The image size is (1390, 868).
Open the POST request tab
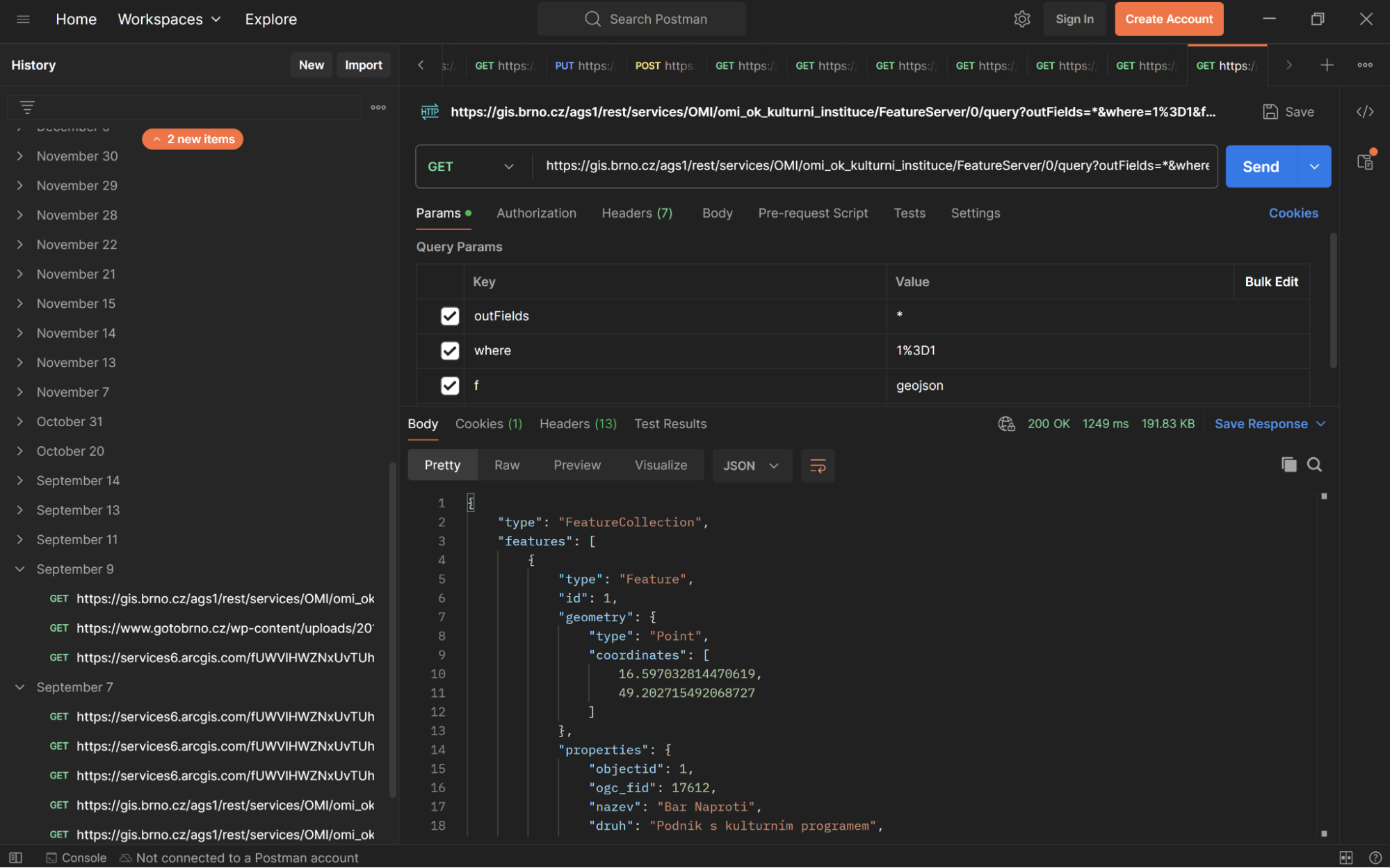click(664, 65)
